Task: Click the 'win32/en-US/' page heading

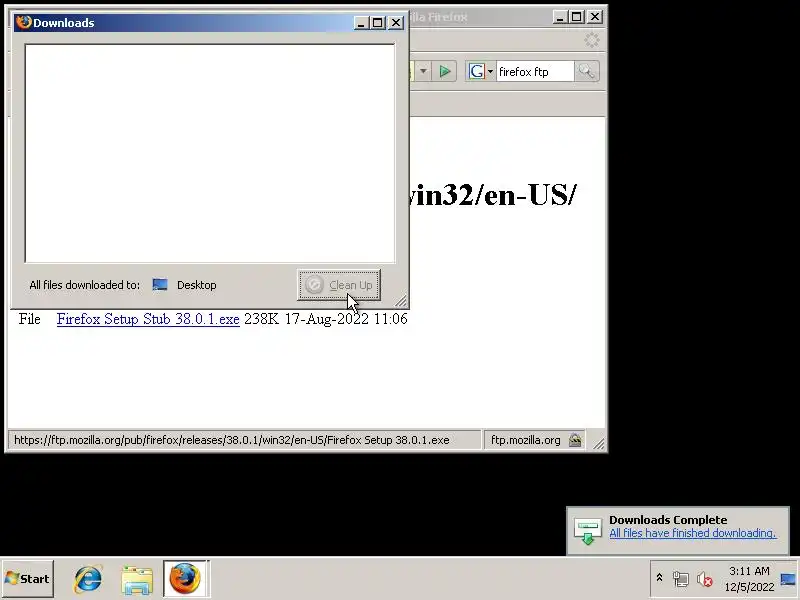Action: click(x=492, y=195)
